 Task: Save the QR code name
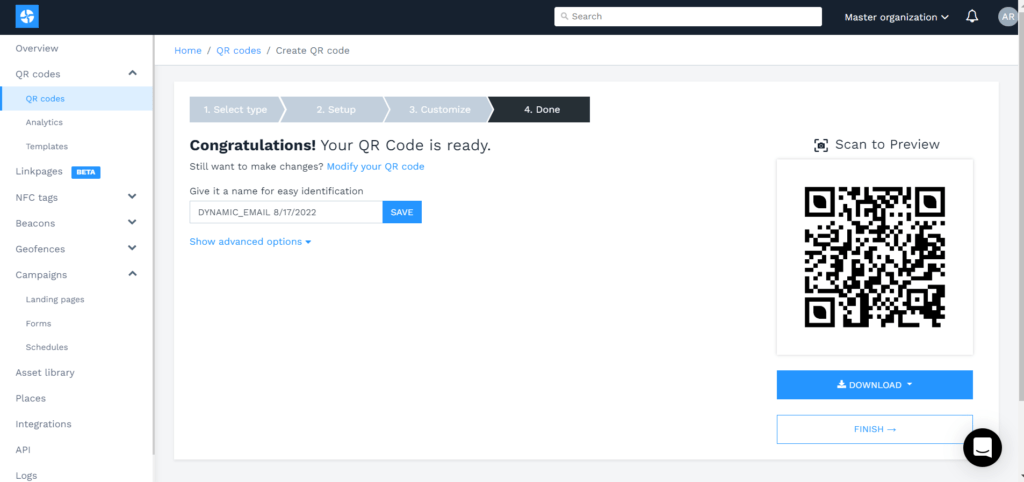click(402, 212)
